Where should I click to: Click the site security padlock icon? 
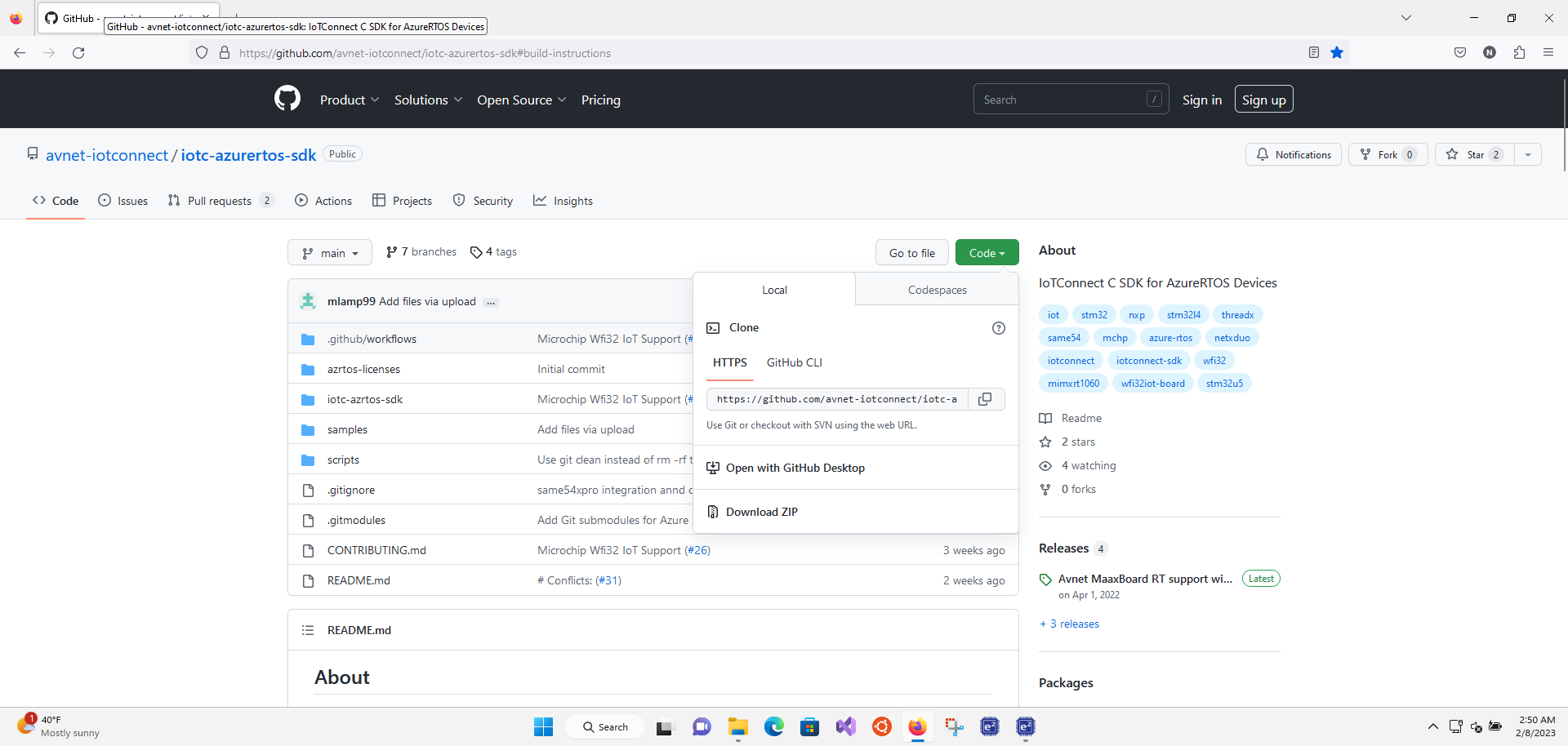pyautogui.click(x=224, y=53)
